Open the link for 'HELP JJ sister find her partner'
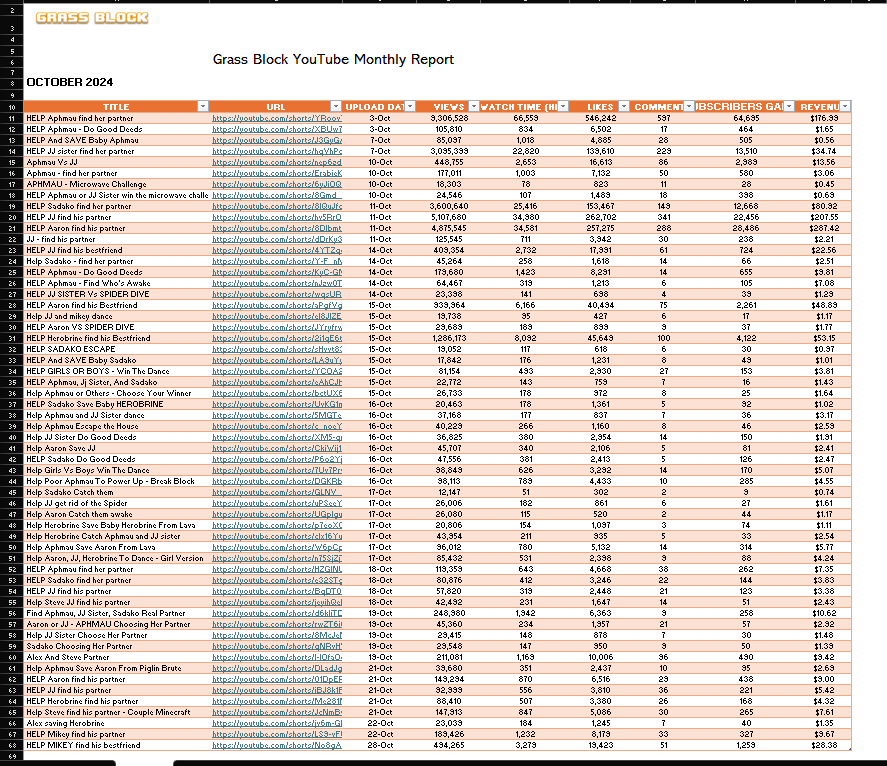This screenshot has width=887, height=766. click(277, 151)
